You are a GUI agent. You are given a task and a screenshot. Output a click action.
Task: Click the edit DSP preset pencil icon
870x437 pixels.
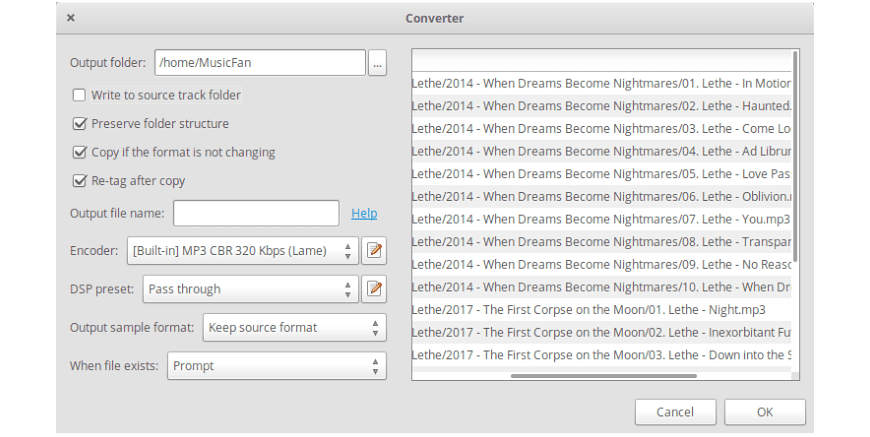coord(374,289)
